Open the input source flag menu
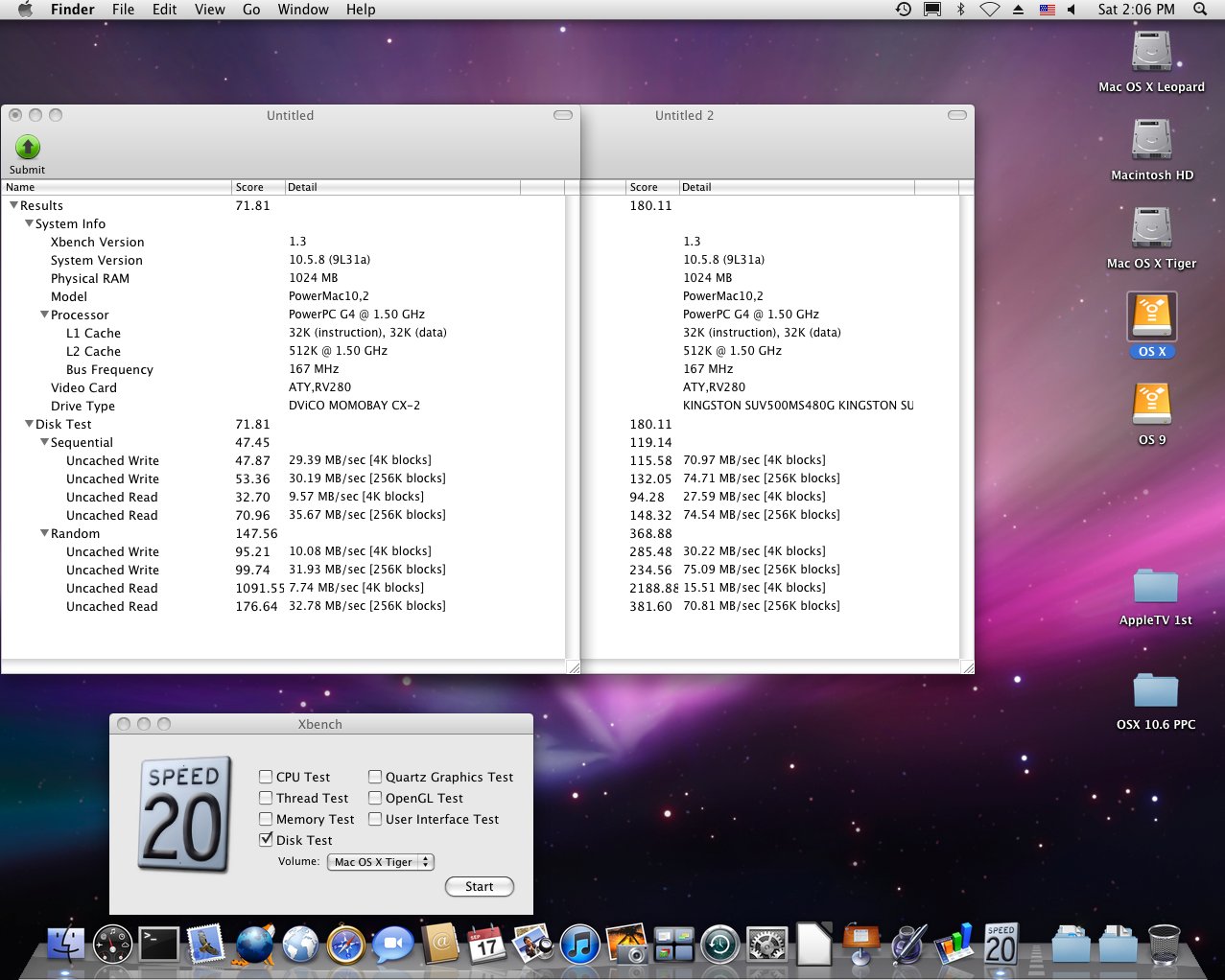This screenshot has height=980, width=1225. [1047, 10]
